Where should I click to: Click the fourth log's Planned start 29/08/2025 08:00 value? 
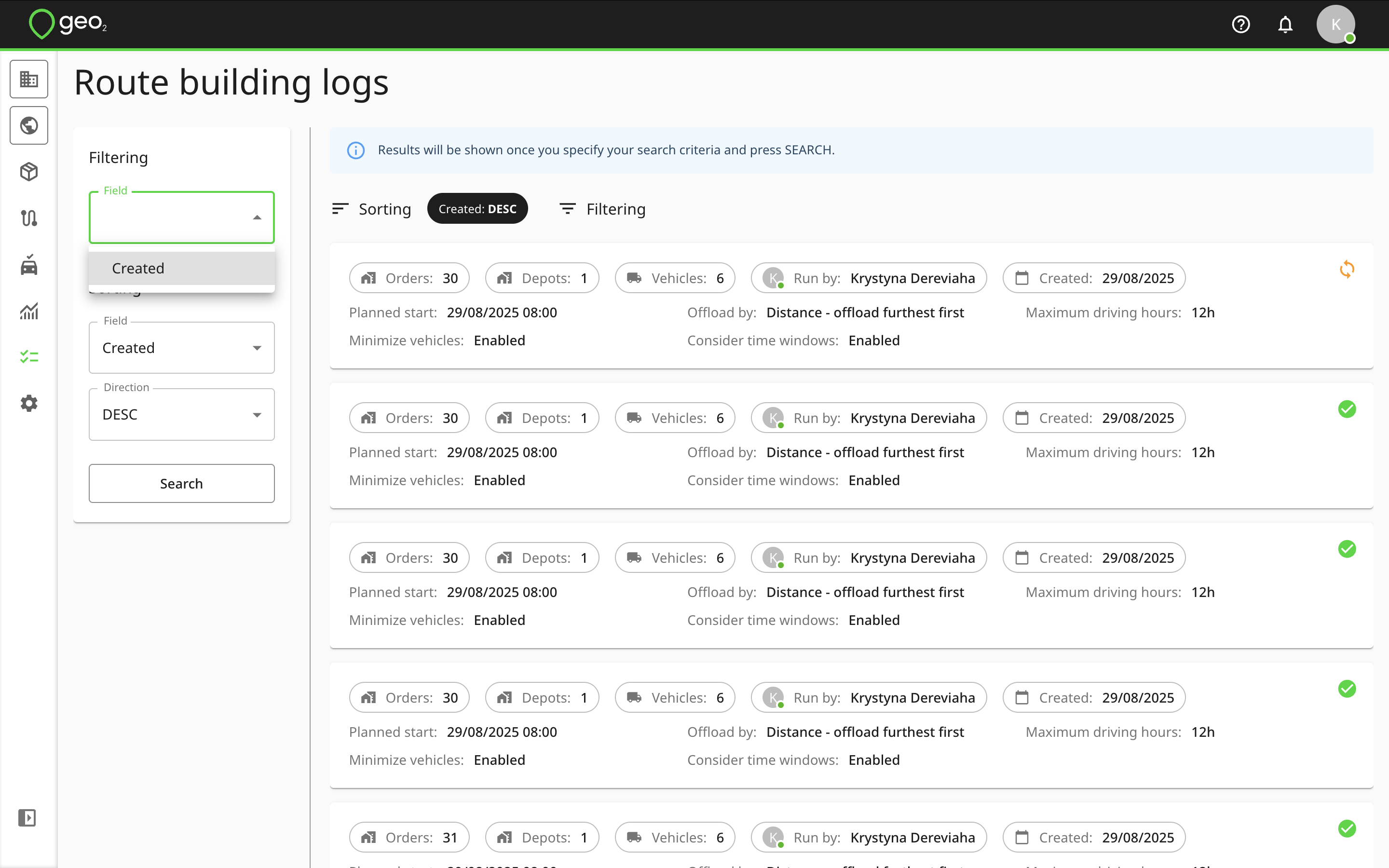click(502, 732)
